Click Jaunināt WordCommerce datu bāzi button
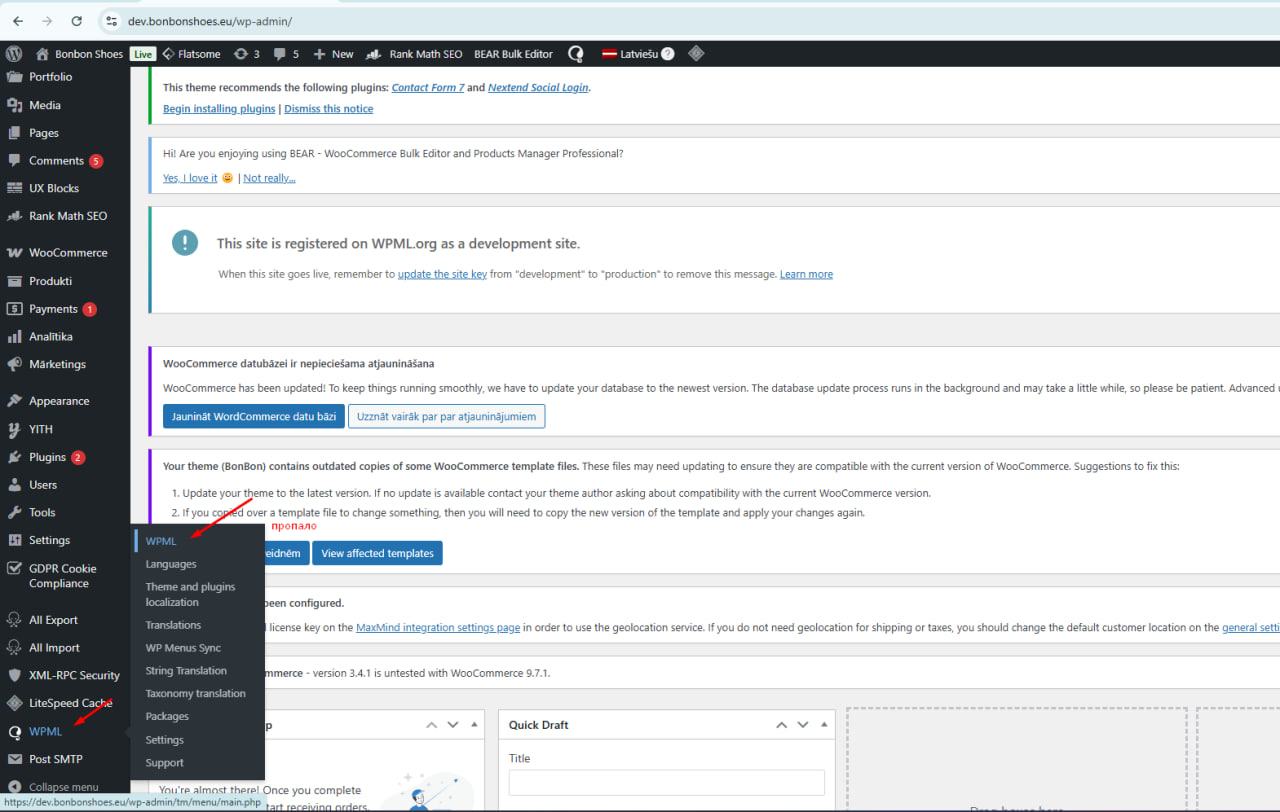This screenshot has width=1280, height=812. (254, 416)
